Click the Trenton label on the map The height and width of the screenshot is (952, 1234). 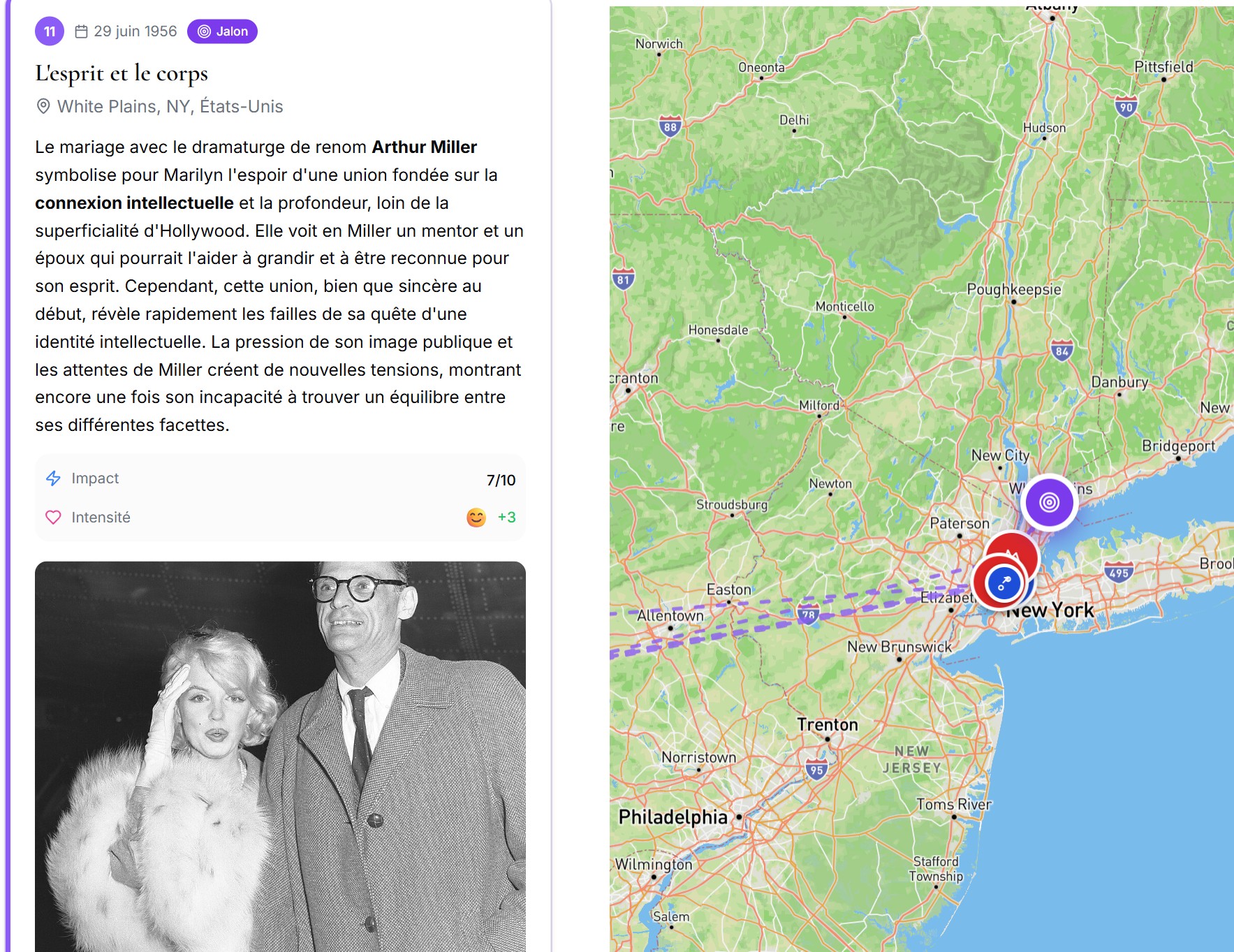pos(828,724)
